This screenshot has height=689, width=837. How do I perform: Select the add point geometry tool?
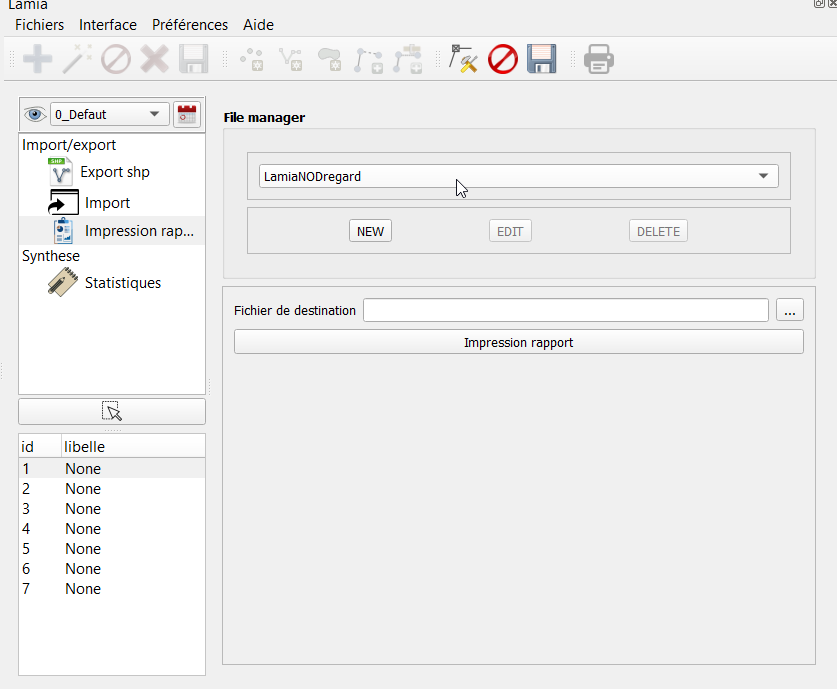point(252,59)
